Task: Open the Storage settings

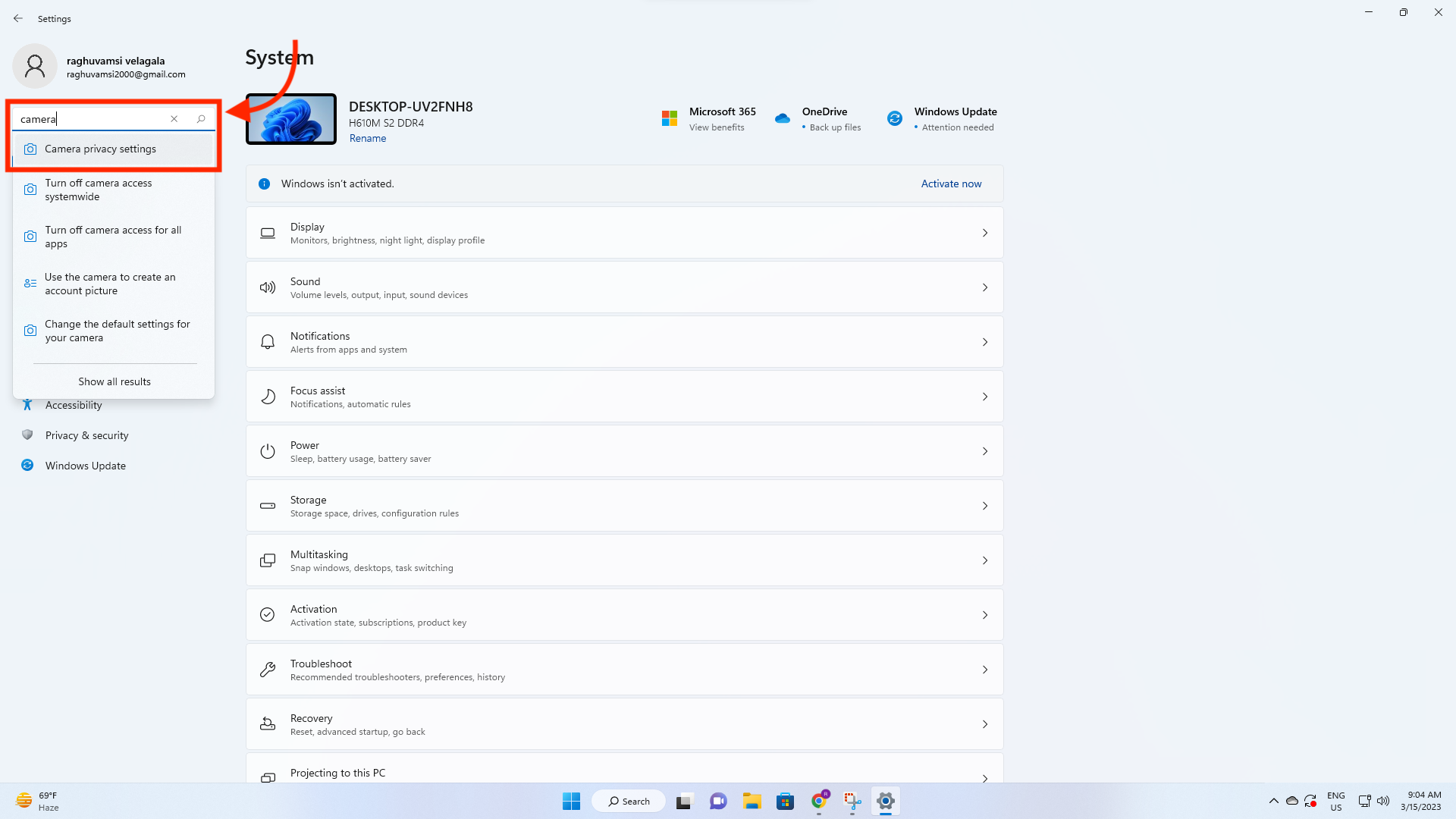Action: click(623, 505)
